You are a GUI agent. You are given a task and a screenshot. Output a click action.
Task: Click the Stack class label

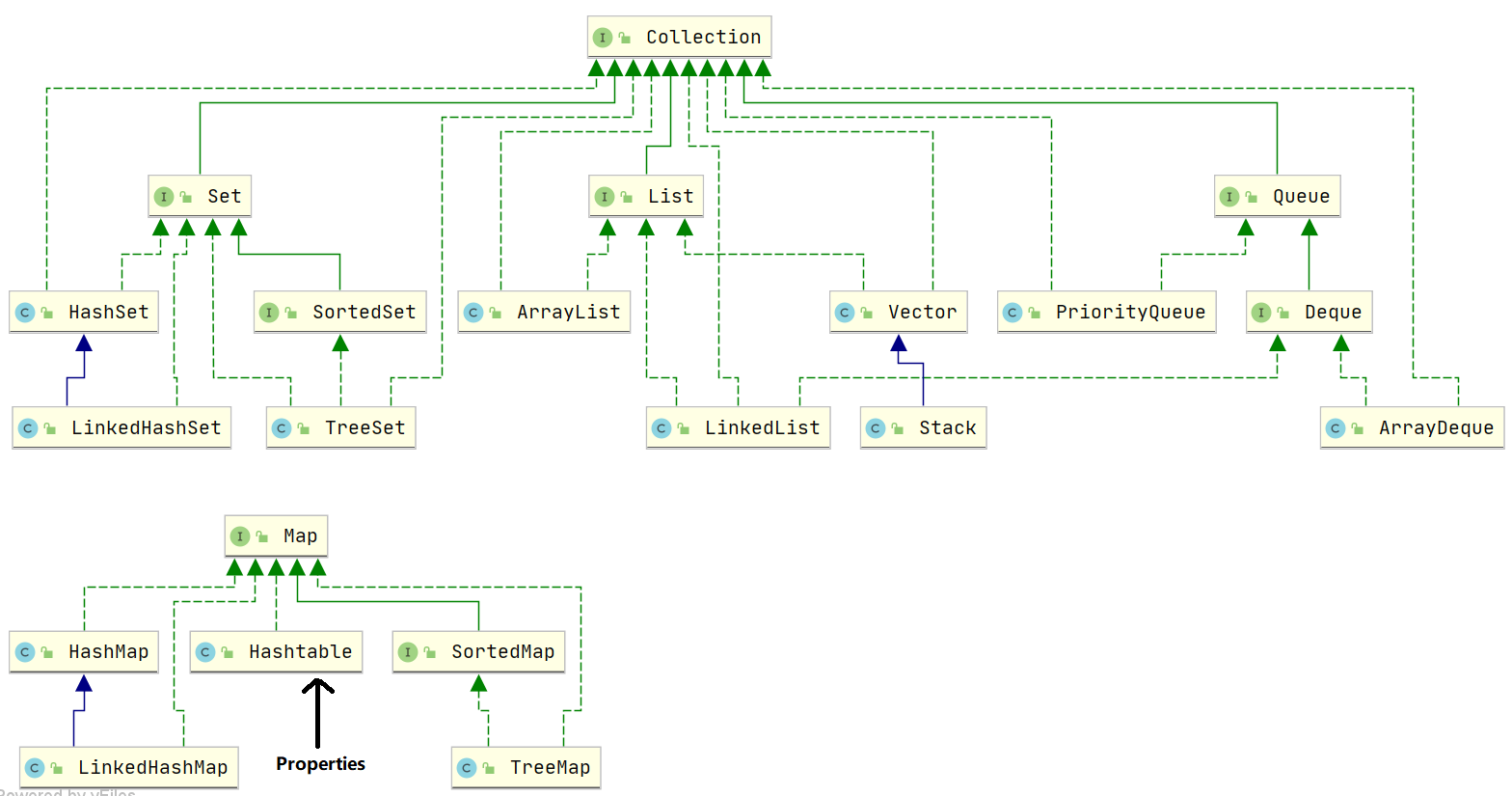tap(948, 427)
